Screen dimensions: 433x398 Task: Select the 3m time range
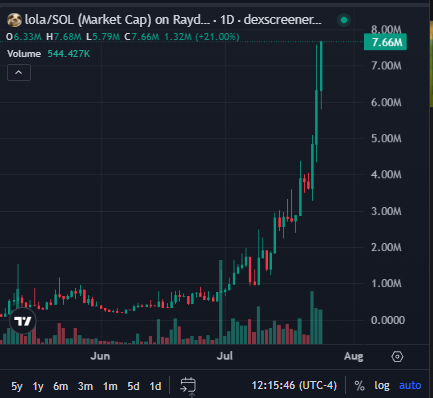(x=85, y=386)
